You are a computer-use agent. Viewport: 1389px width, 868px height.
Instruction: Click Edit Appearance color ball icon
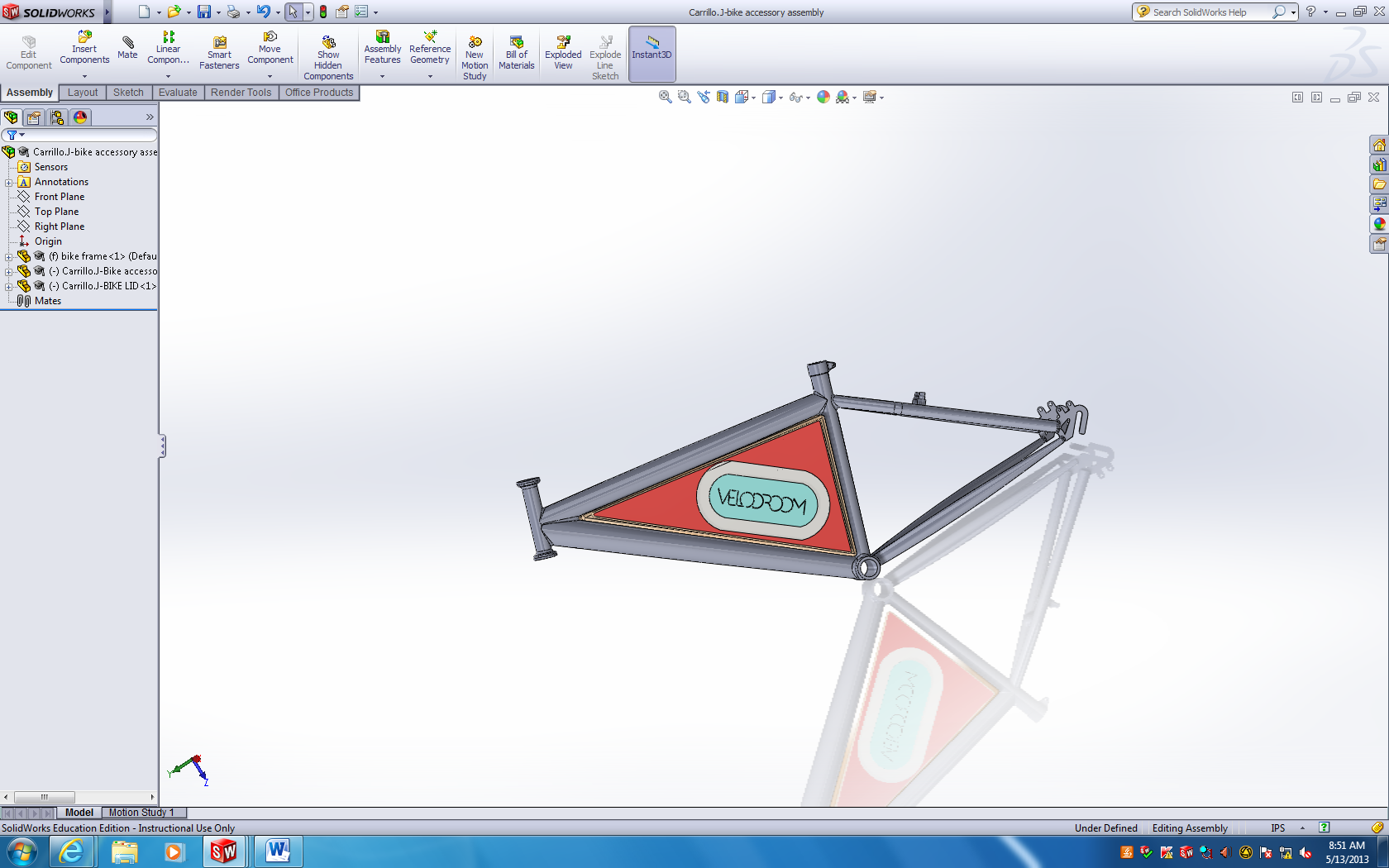(x=823, y=97)
